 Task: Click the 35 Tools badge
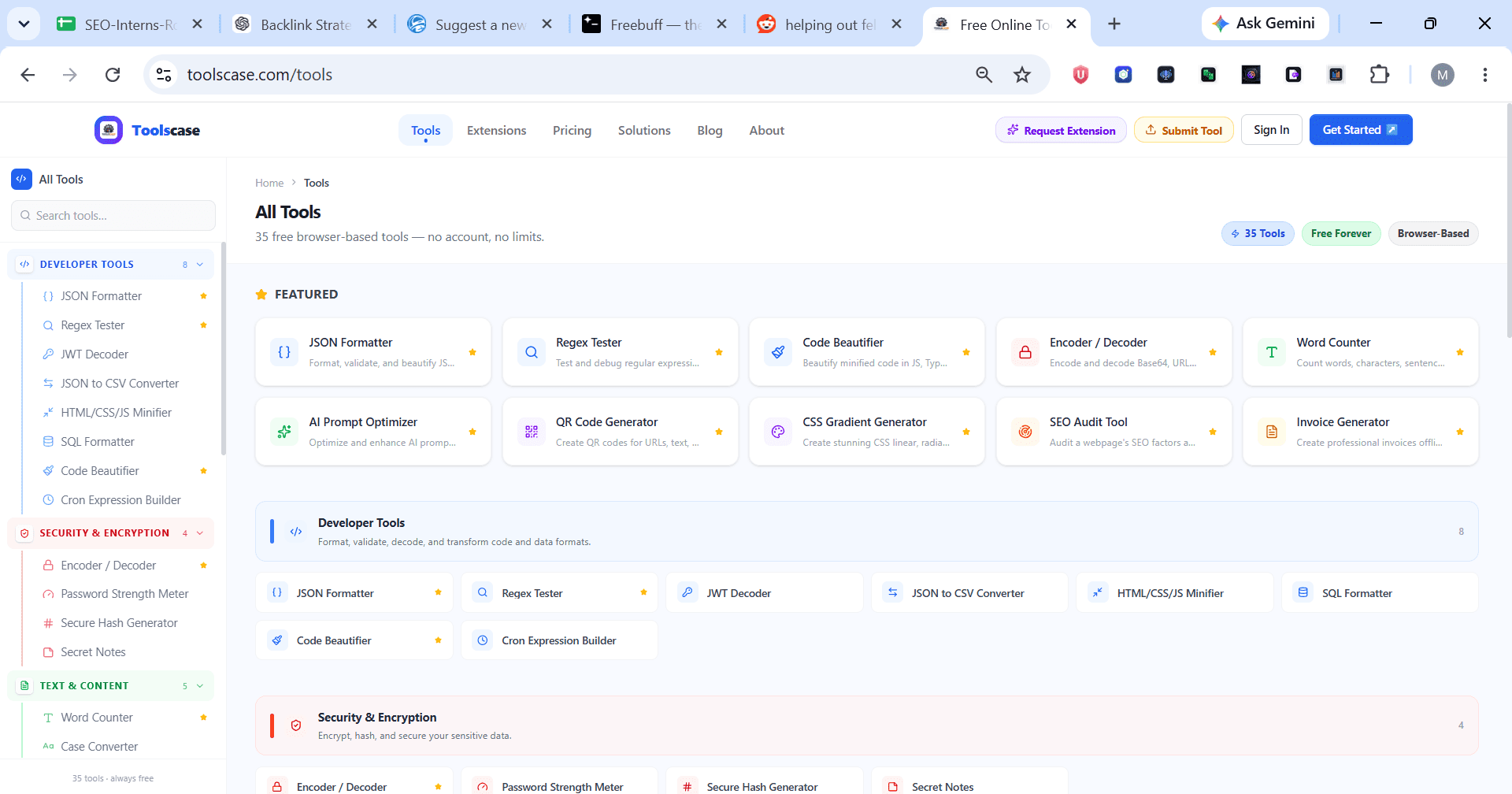pos(1258,234)
